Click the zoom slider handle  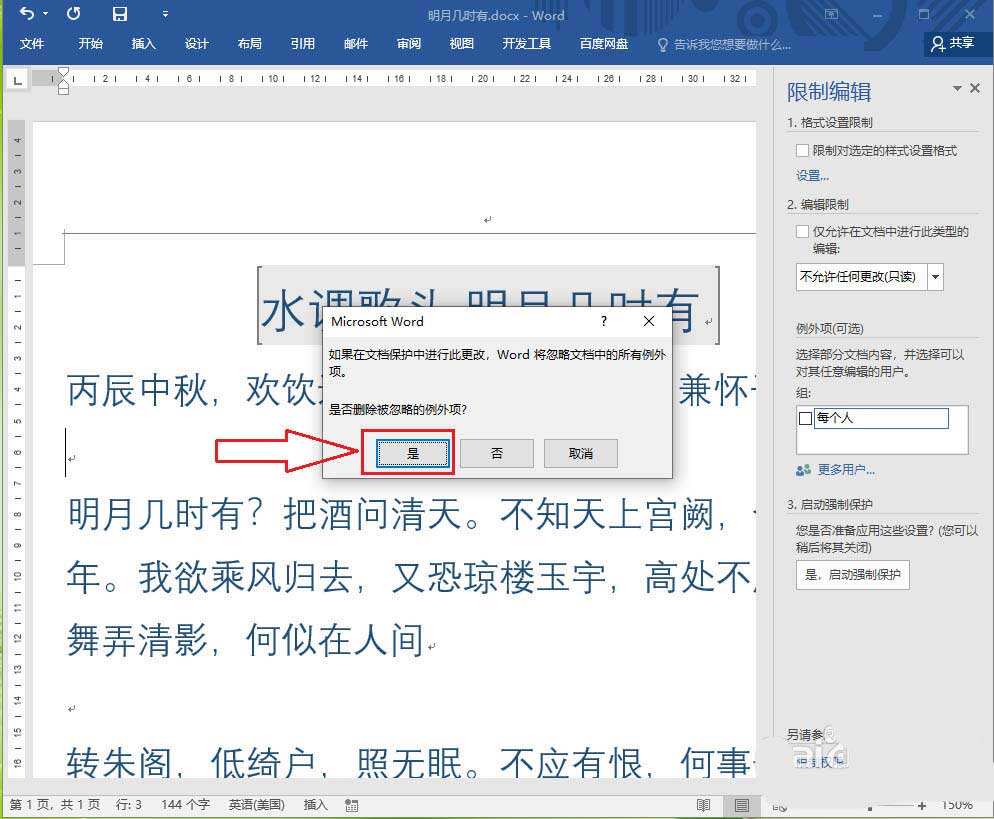[870, 808]
